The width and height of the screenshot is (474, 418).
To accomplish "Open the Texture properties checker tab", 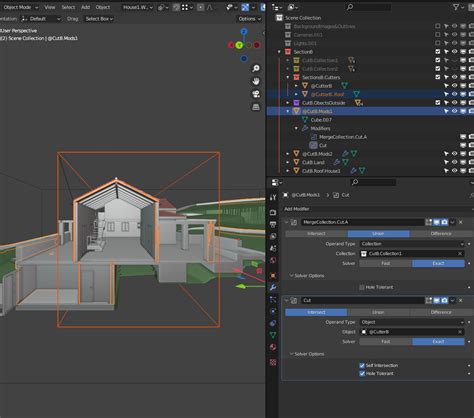I will pos(273,362).
